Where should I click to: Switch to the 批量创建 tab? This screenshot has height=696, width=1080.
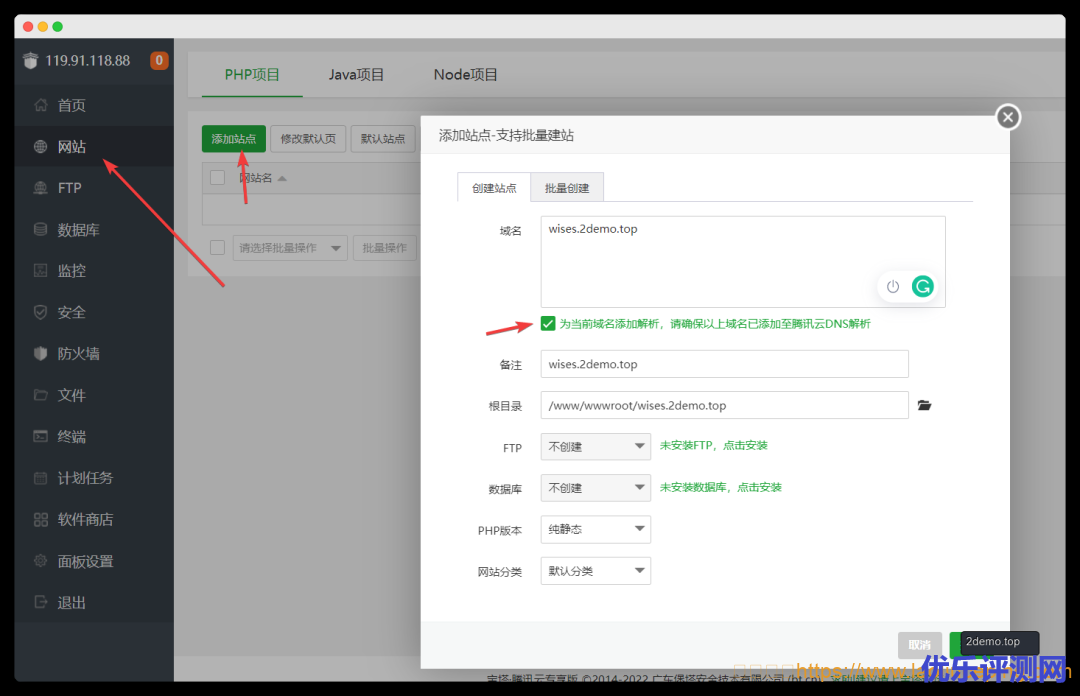567,188
